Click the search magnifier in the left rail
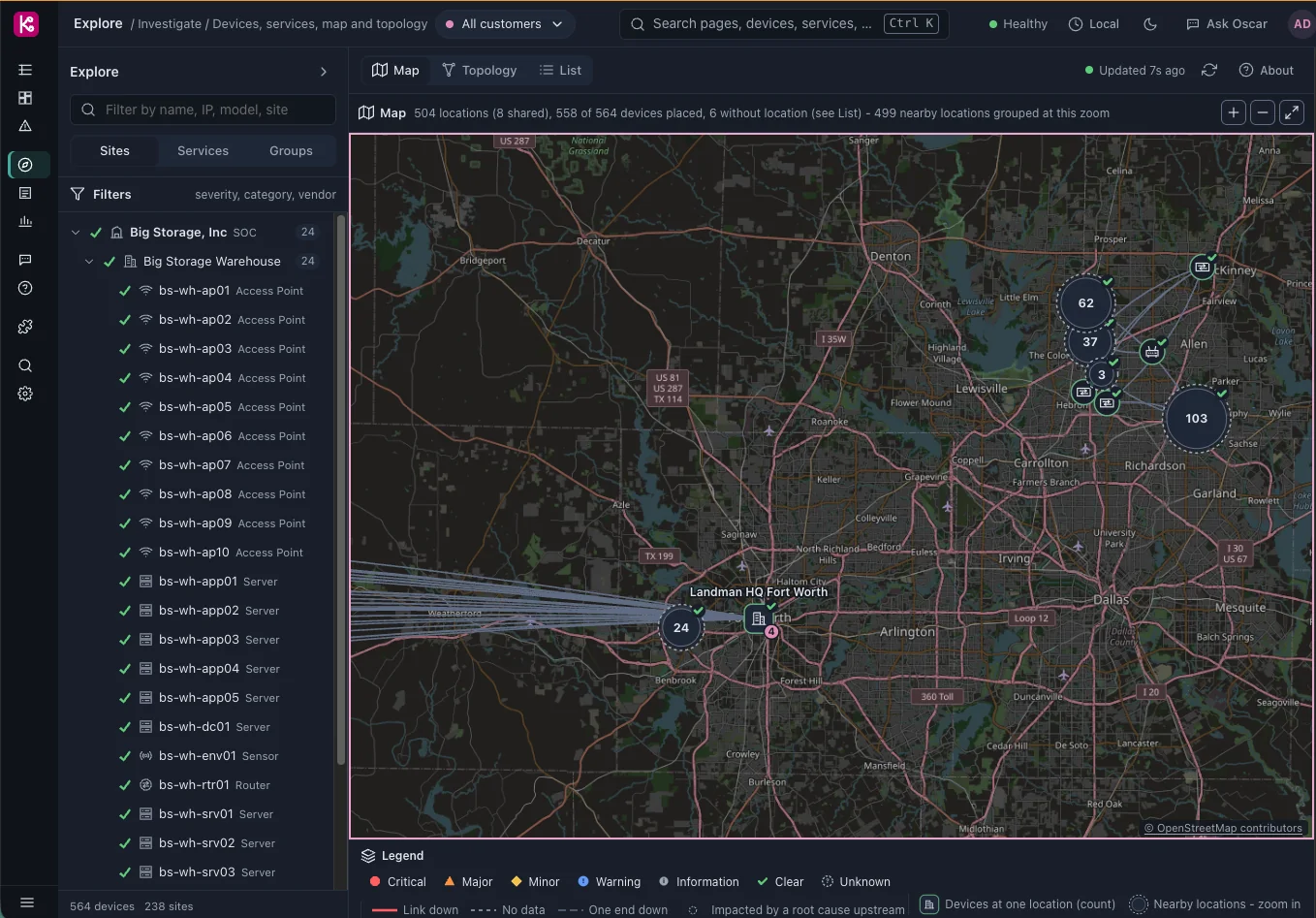1316x918 pixels. pyautogui.click(x=25, y=365)
